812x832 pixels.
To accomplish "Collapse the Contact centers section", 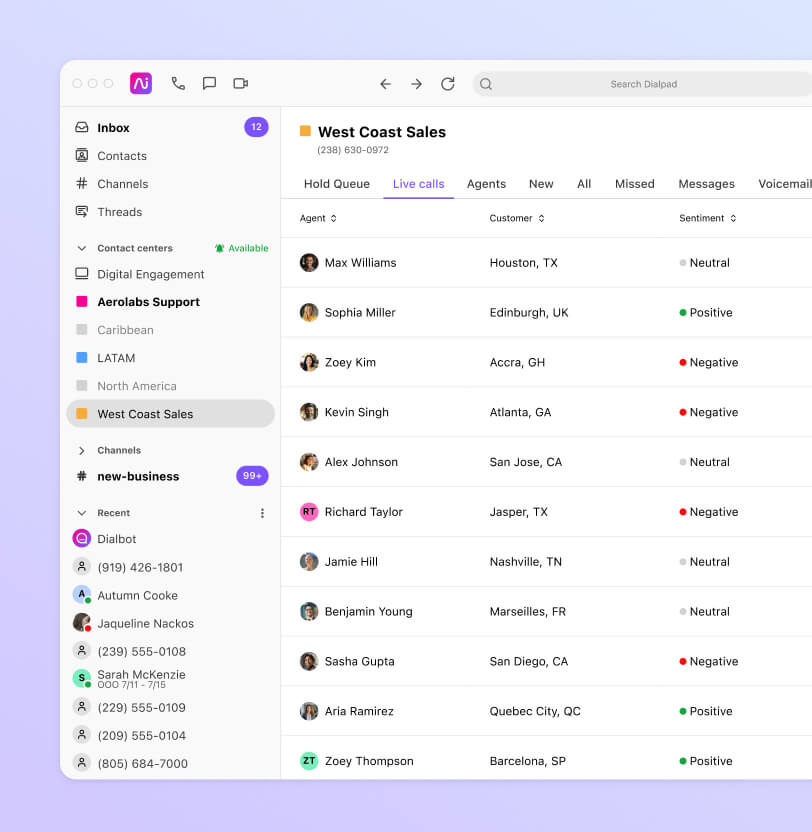I will (81, 247).
